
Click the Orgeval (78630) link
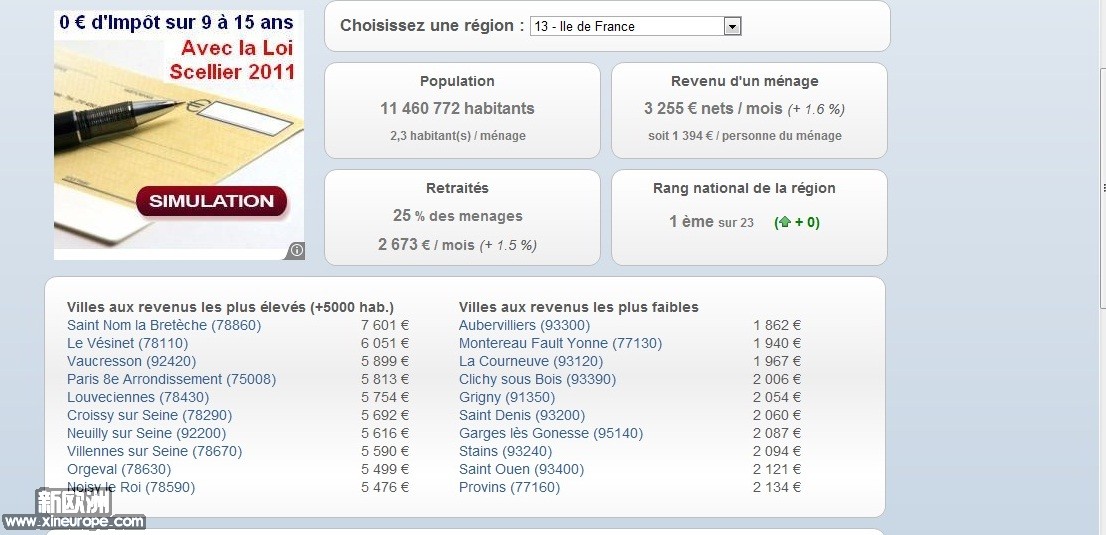pos(119,469)
